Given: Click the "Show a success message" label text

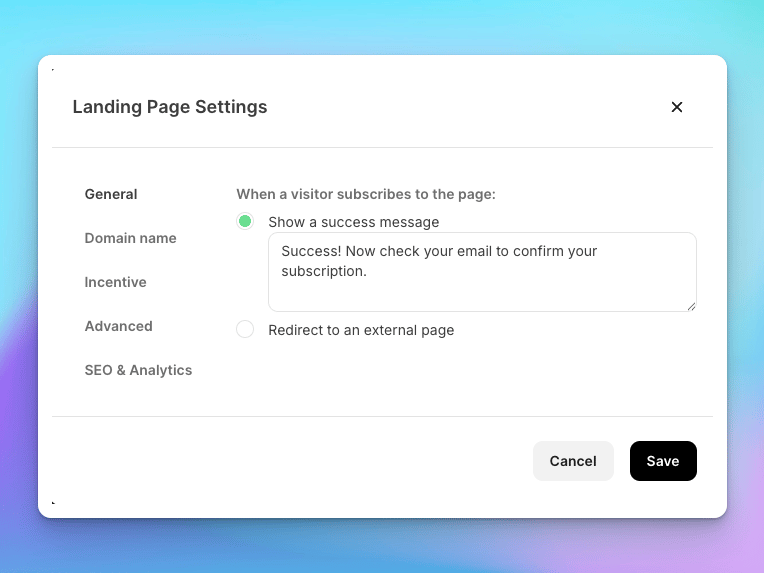Looking at the screenshot, I should (x=354, y=222).
